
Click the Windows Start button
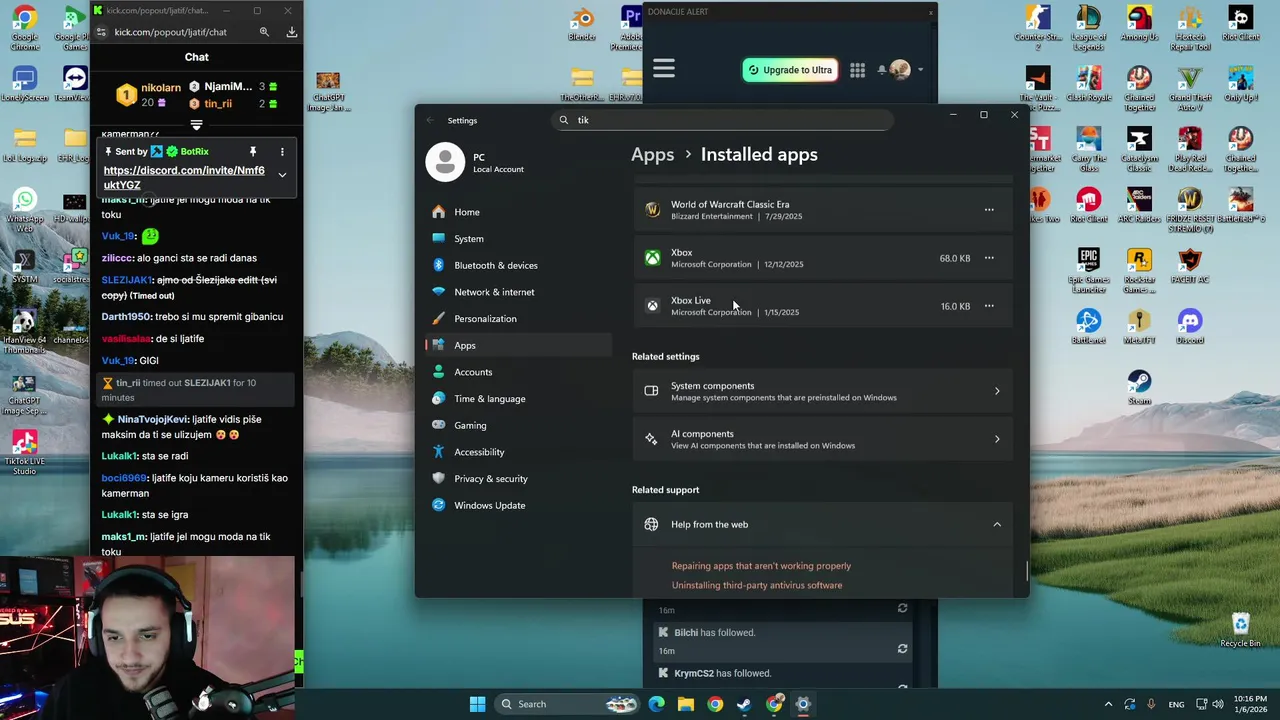pyautogui.click(x=477, y=704)
